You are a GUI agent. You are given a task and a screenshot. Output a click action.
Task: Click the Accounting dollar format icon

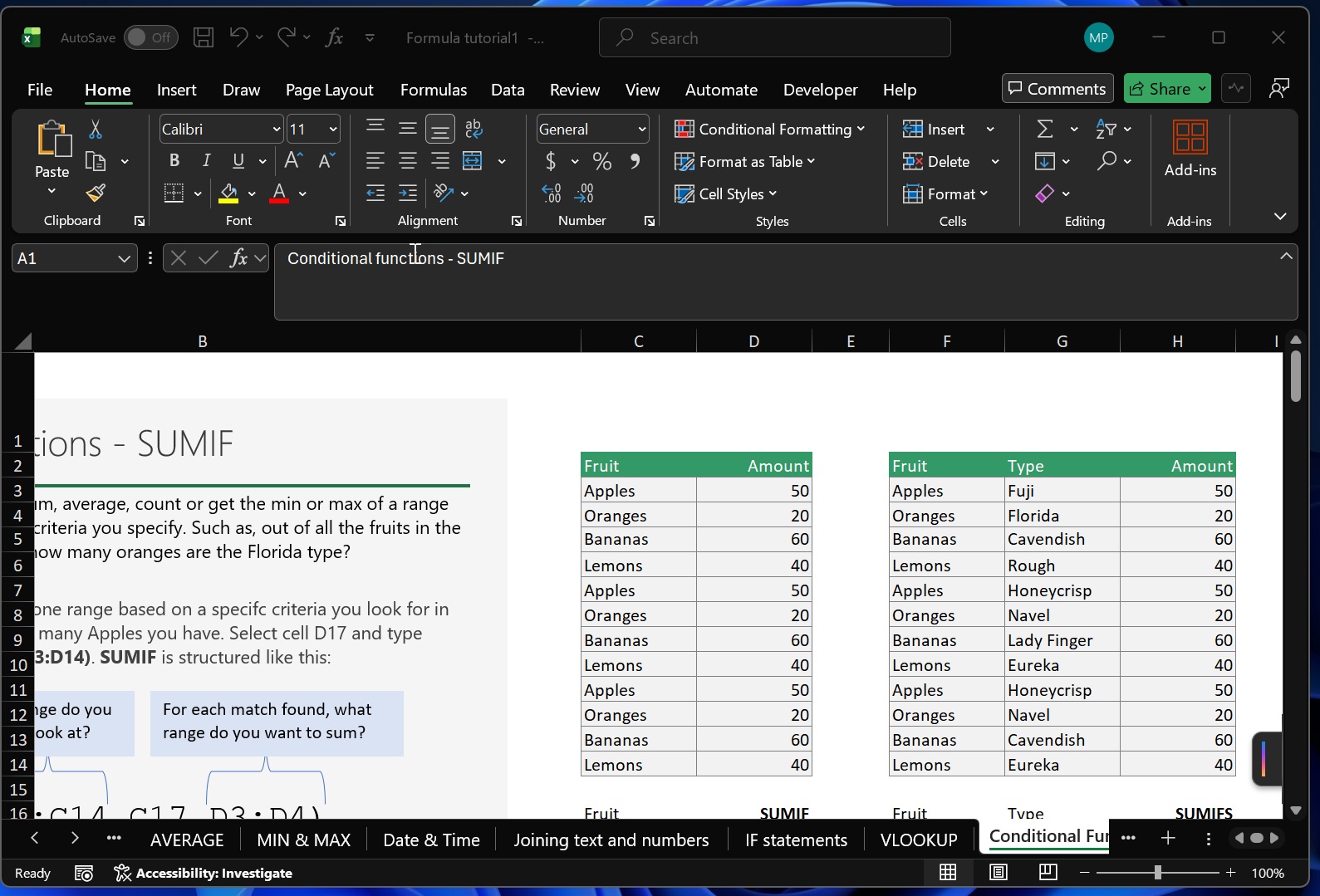coord(551,161)
